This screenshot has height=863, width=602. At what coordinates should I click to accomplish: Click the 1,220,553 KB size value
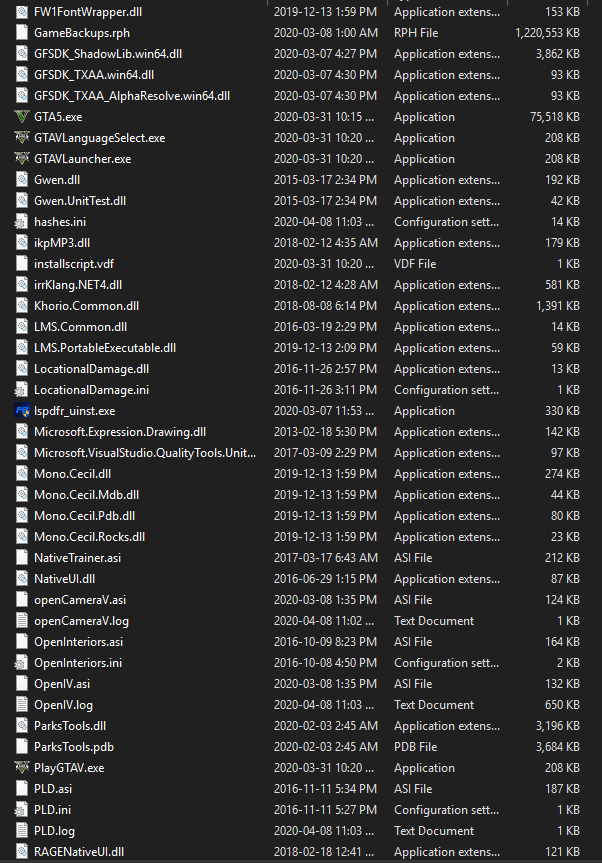(x=548, y=32)
